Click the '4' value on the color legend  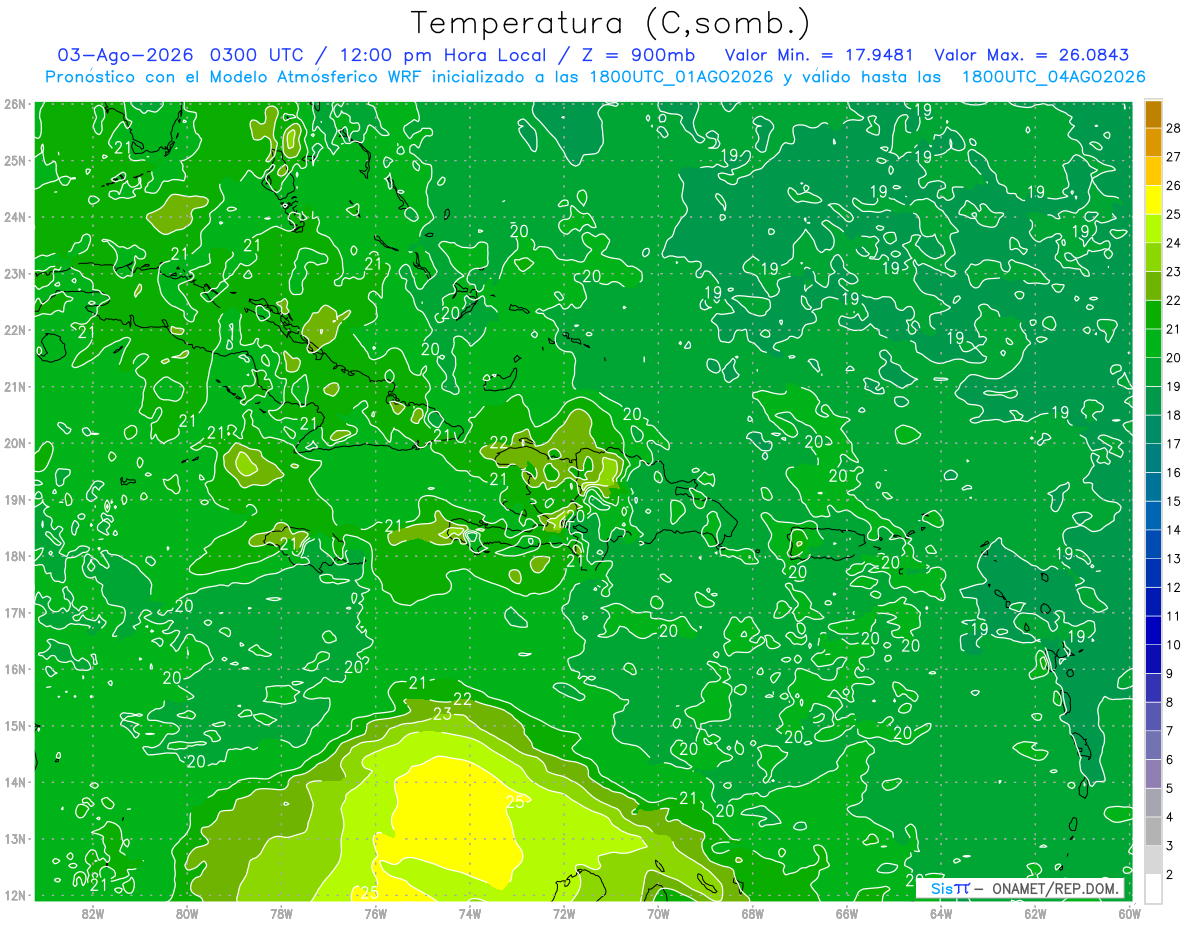click(x=1170, y=817)
